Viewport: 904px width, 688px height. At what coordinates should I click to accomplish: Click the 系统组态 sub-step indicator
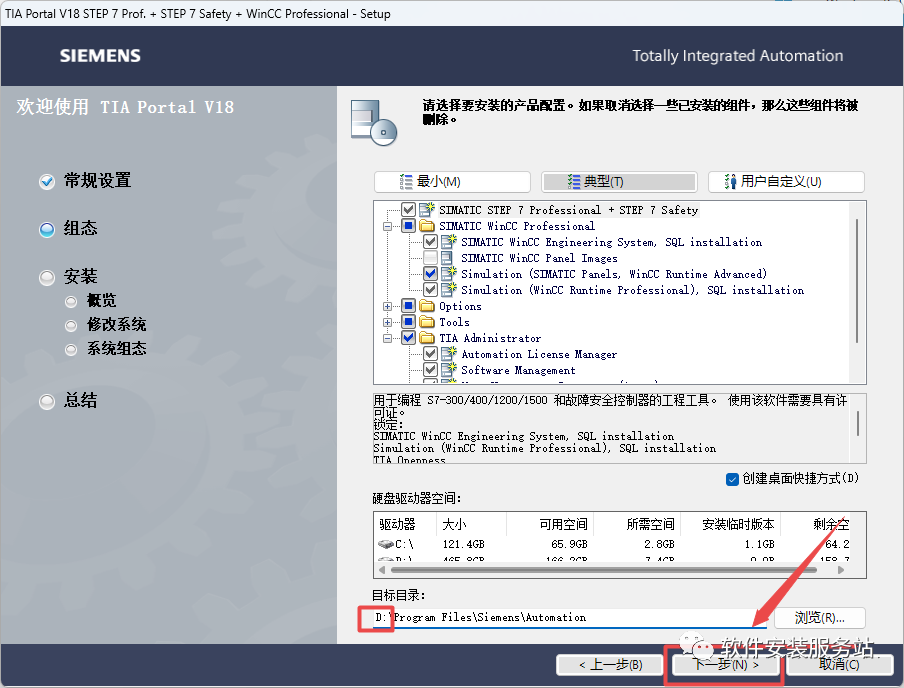coord(71,349)
